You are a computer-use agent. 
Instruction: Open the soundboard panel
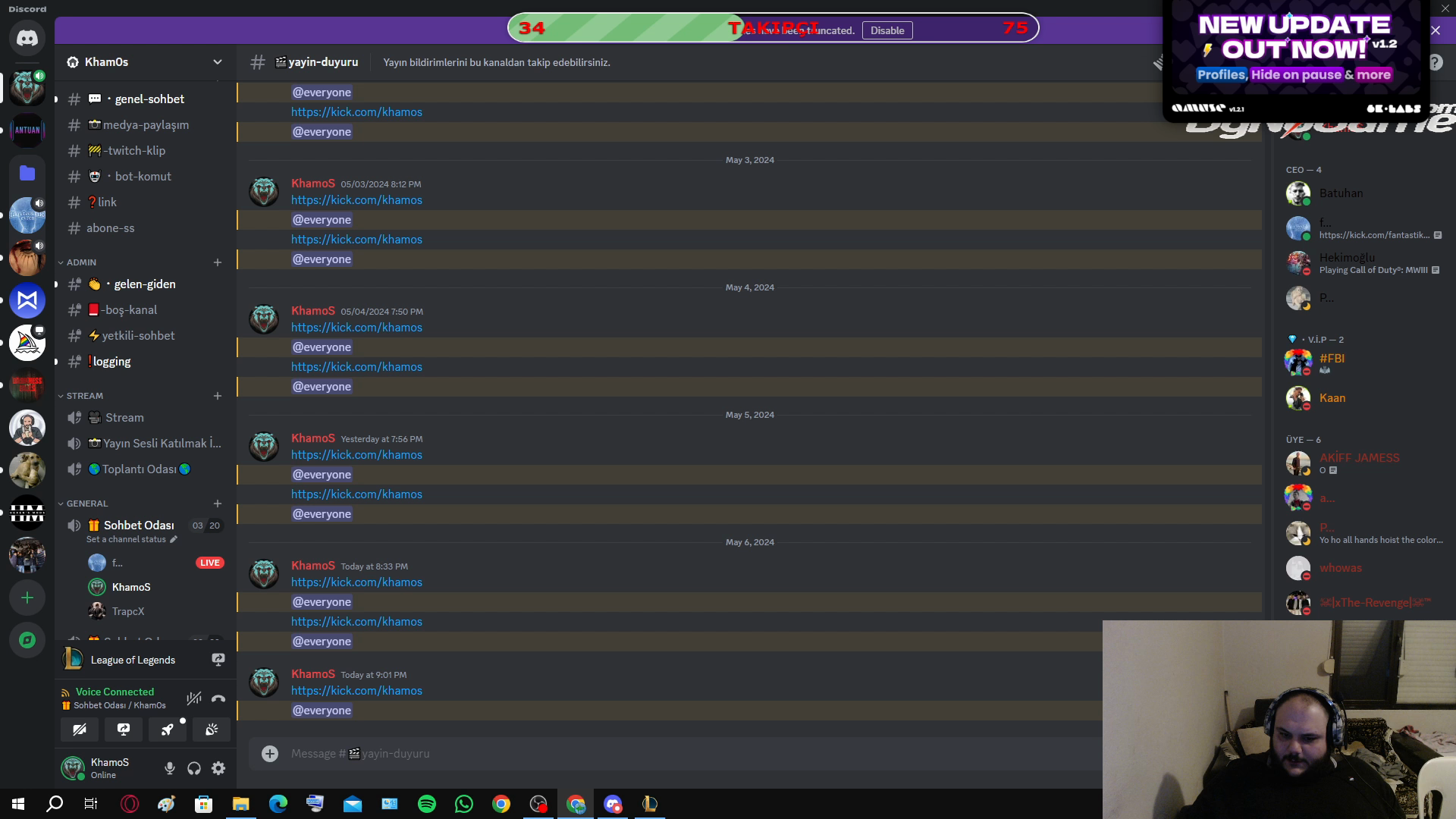pyautogui.click(x=212, y=730)
